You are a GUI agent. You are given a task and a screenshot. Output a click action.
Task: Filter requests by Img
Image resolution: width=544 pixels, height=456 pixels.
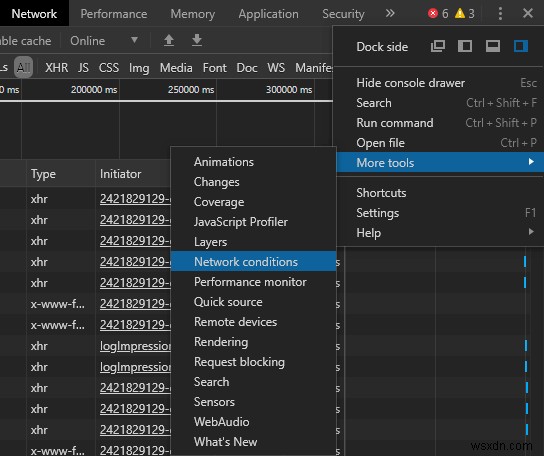coord(139,68)
